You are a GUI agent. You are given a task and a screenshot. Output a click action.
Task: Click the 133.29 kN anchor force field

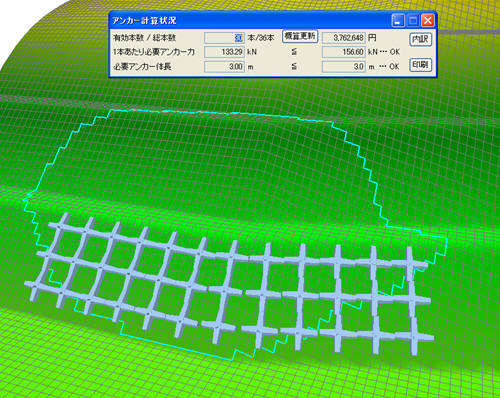(224, 52)
